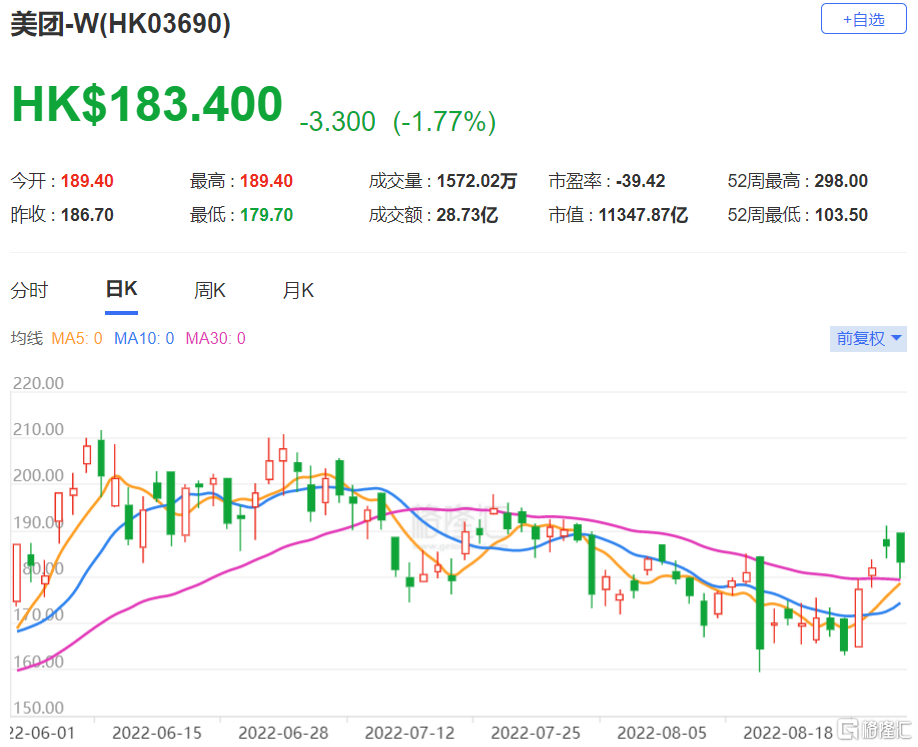
Task: Select the 日K daily candlestick tab
Action: 121,289
